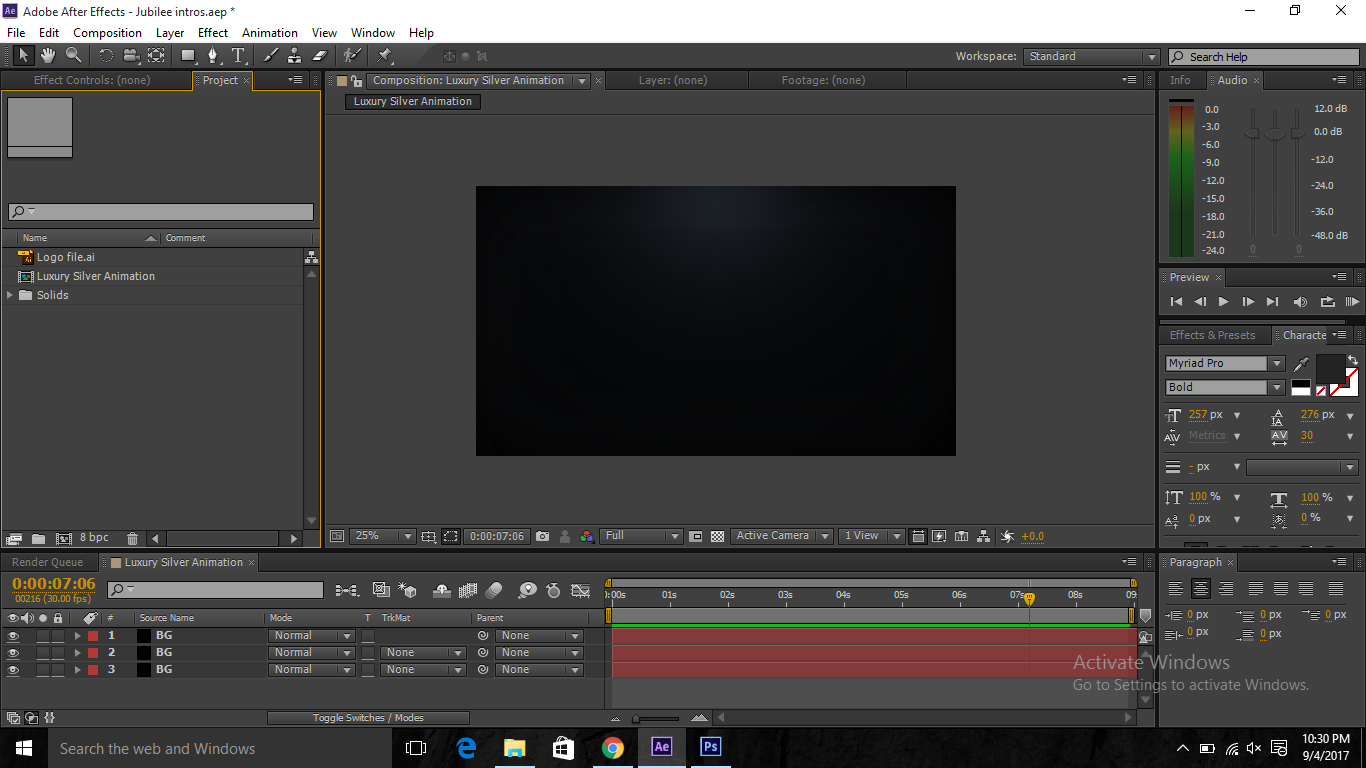This screenshot has width=1366, height=768.
Task: Select the Pen tool
Action: tap(213, 56)
